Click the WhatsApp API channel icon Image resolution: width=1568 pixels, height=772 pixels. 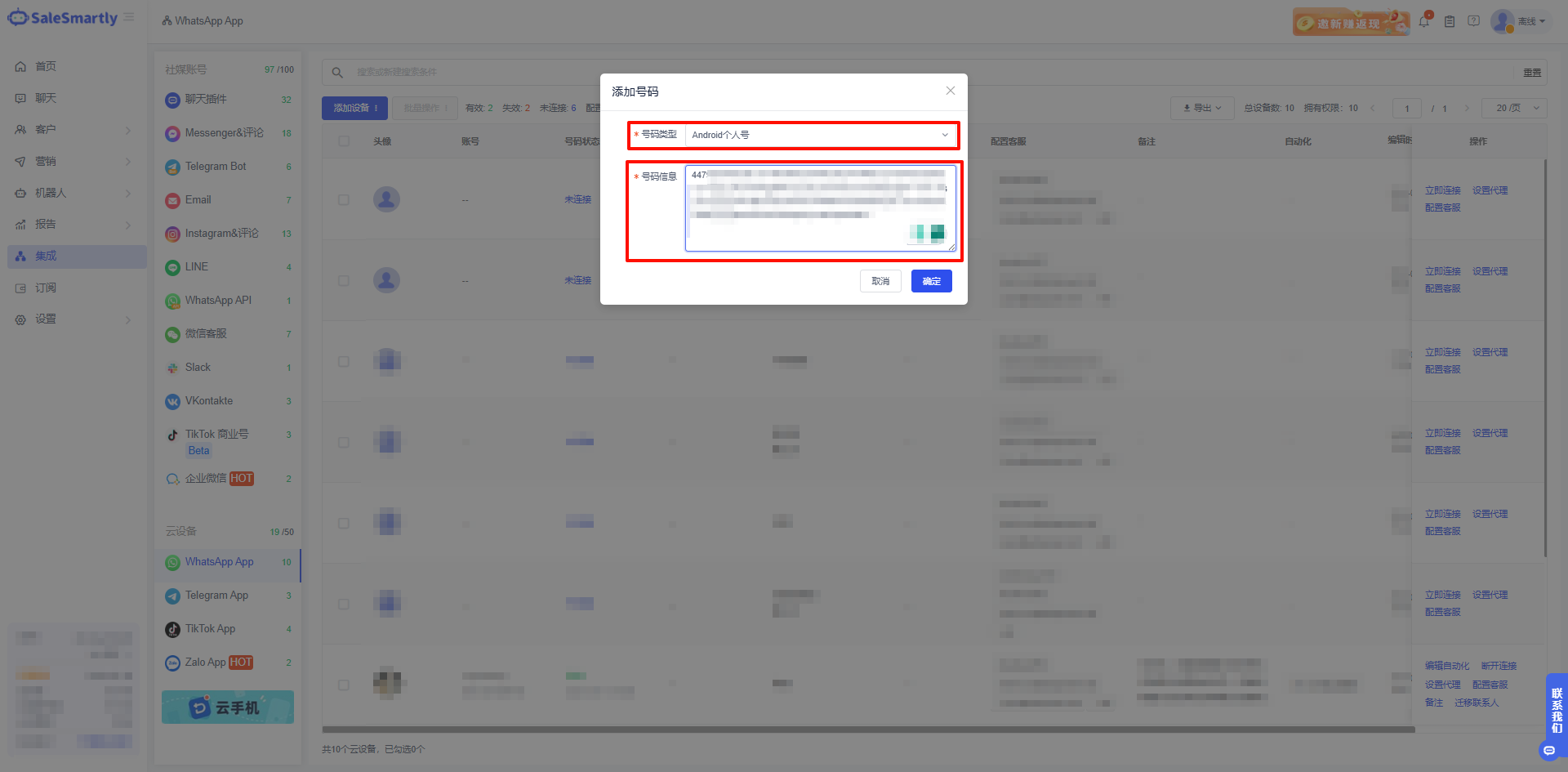[172, 301]
